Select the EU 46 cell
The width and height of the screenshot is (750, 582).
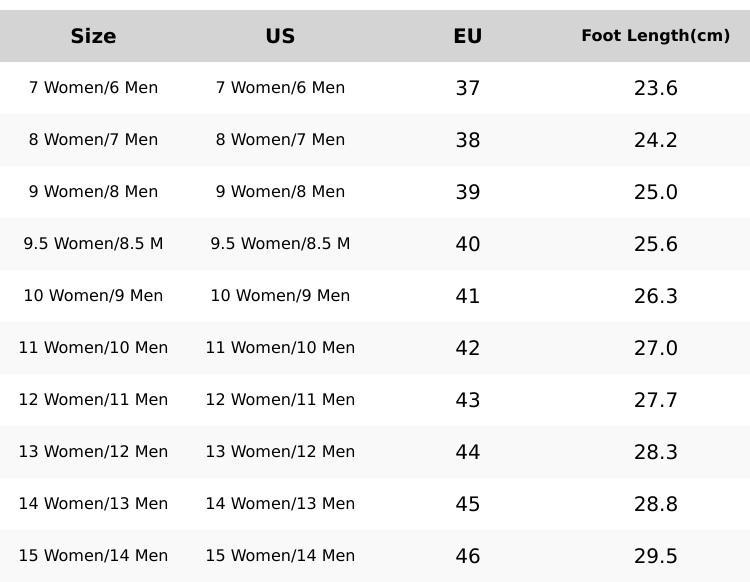[467, 556]
